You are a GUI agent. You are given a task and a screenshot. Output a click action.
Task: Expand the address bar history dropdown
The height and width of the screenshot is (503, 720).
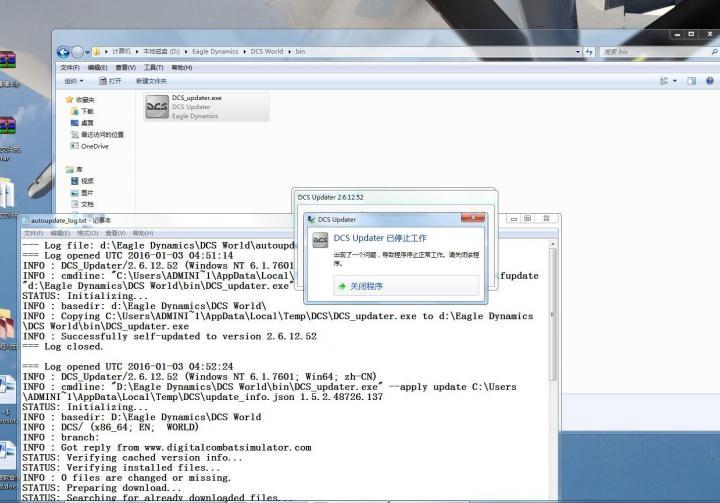pyautogui.click(x=577, y=52)
